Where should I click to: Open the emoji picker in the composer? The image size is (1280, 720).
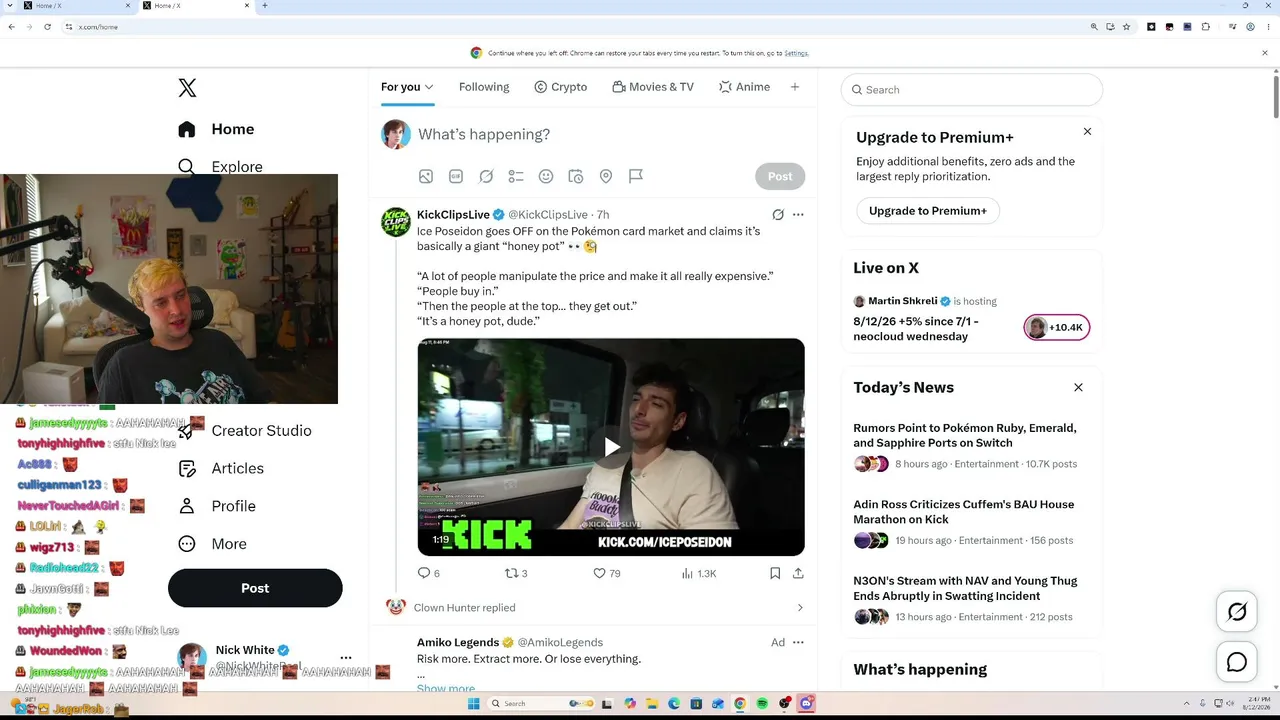click(546, 176)
